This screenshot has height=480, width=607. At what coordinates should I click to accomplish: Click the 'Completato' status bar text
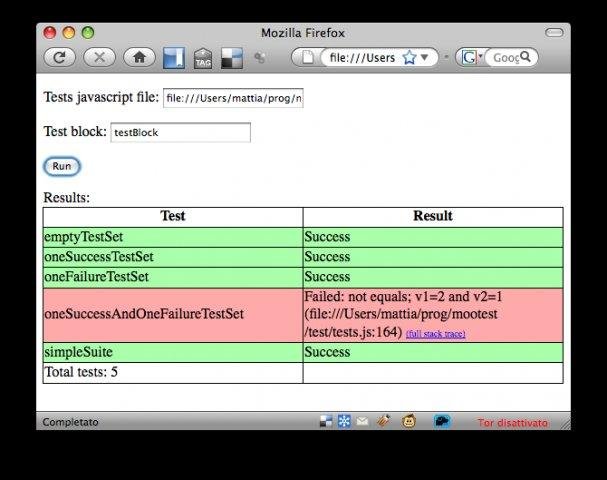70,422
